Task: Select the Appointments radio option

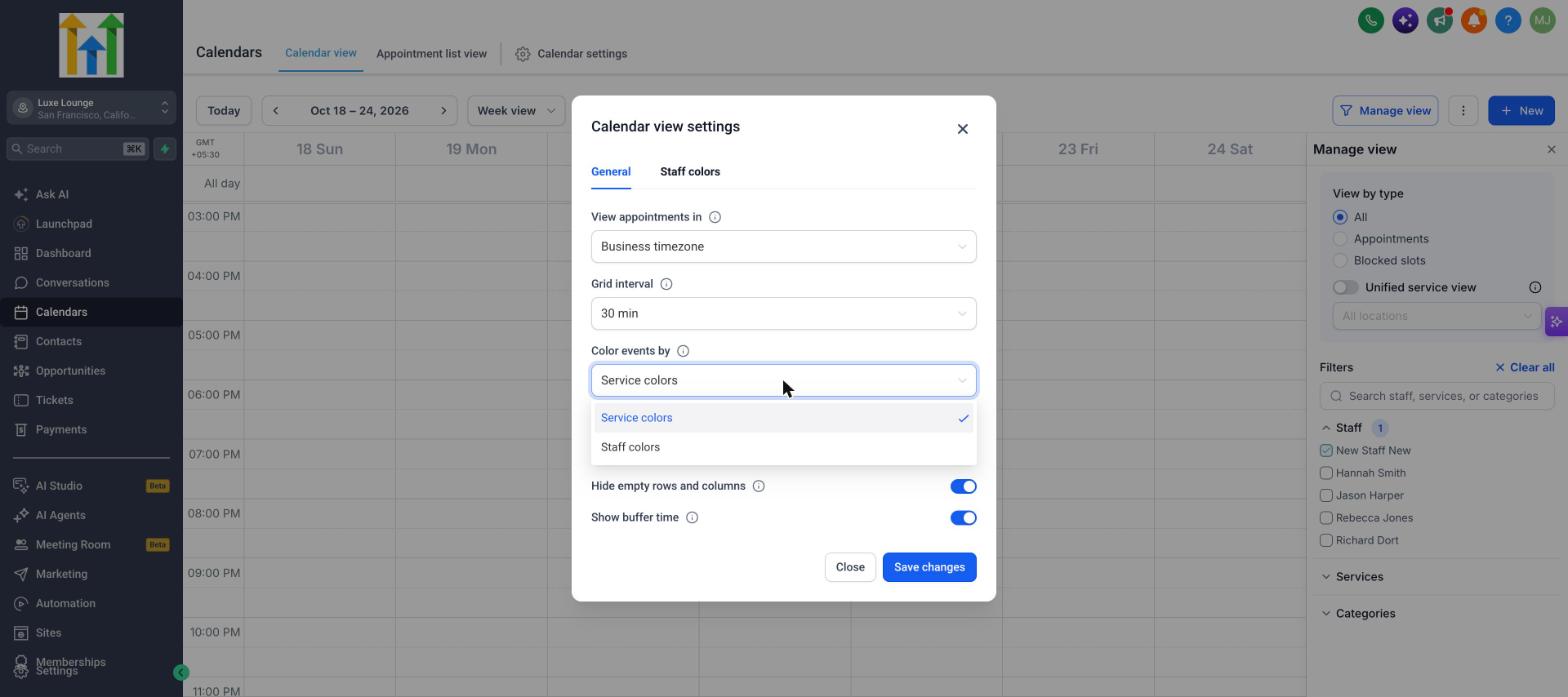Action: [1340, 239]
